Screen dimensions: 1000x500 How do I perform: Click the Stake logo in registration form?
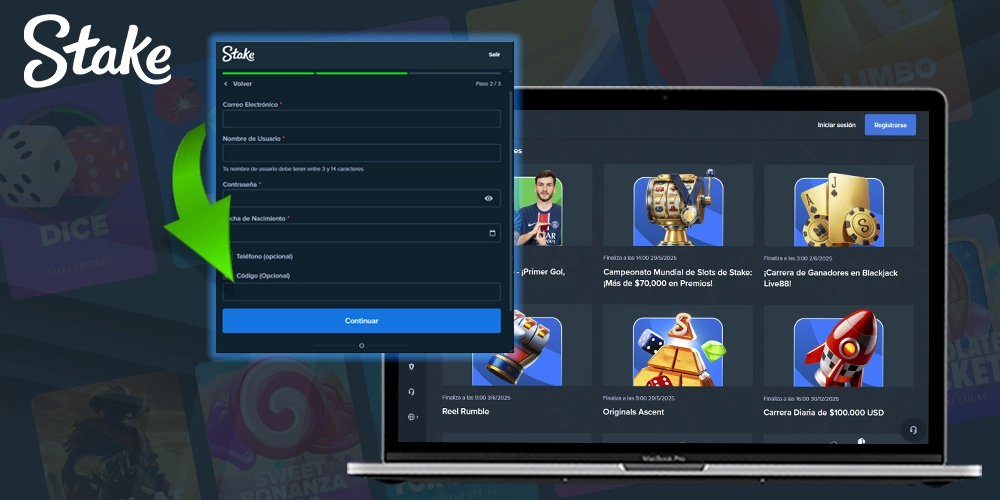(x=238, y=54)
